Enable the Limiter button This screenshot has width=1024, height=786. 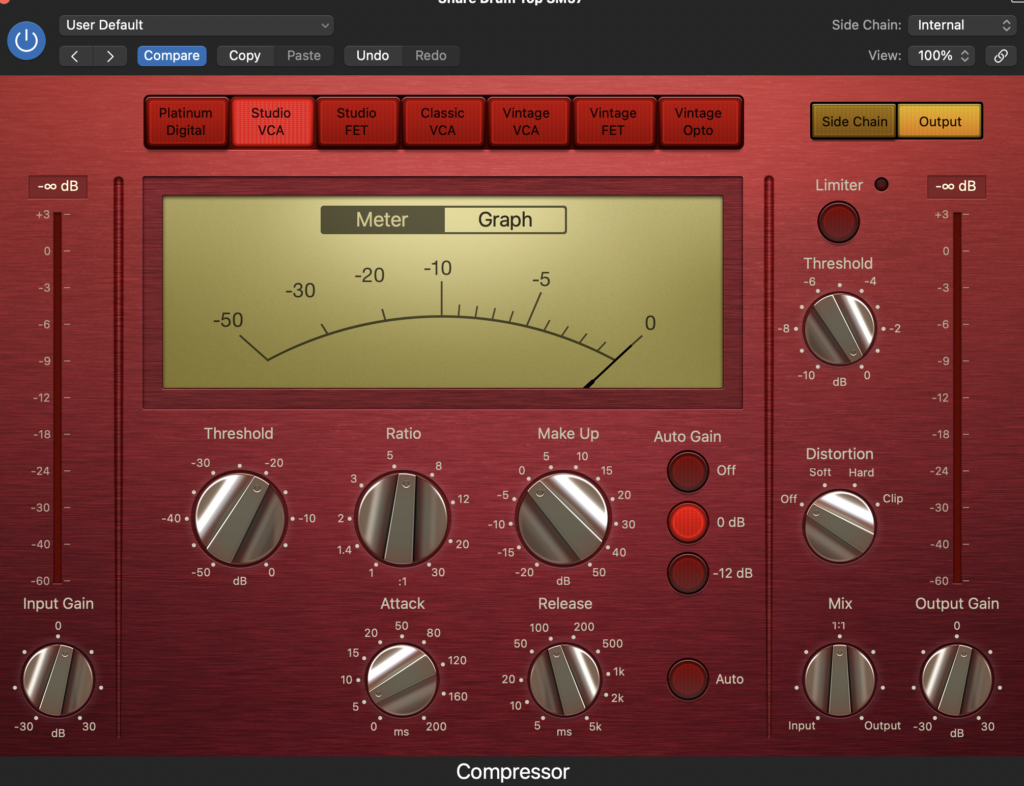(x=838, y=222)
